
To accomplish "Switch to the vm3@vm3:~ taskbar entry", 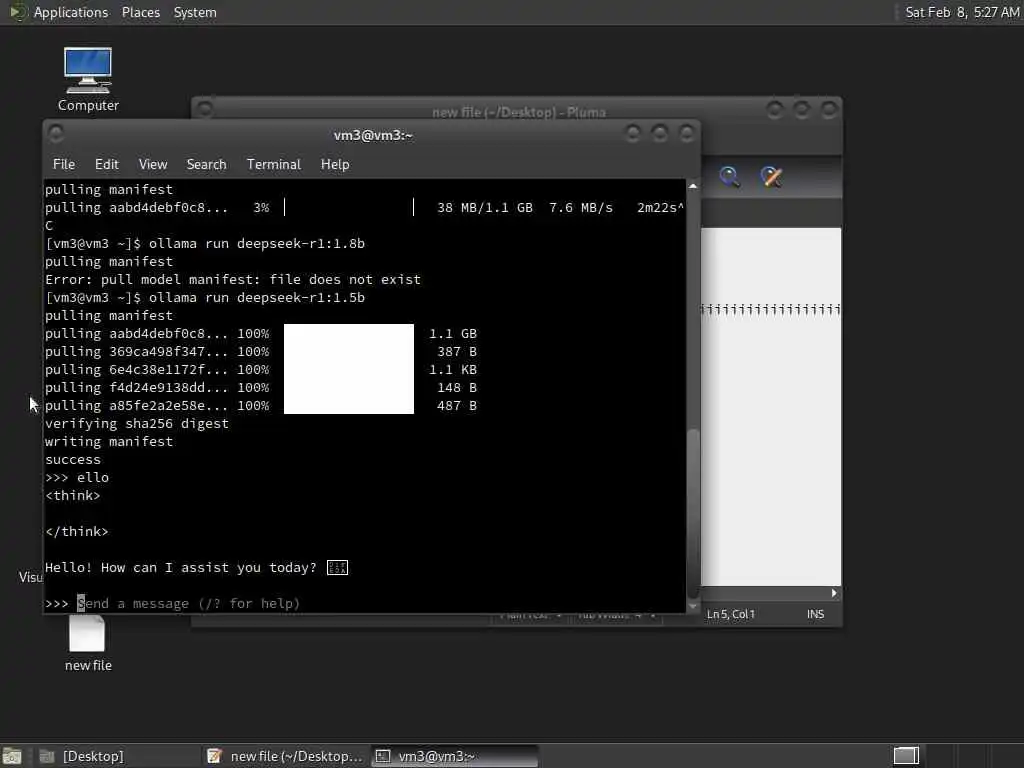I will (455, 756).
